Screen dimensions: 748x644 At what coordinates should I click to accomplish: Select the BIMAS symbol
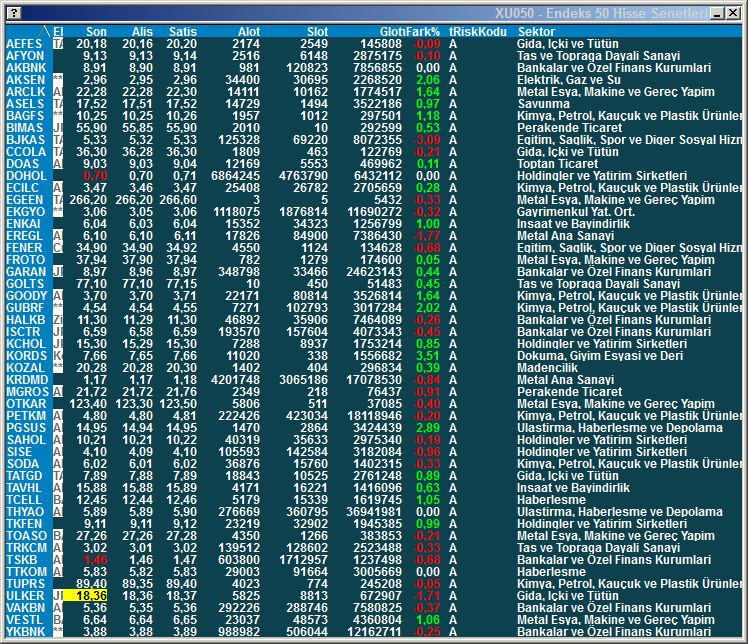[x=24, y=128]
